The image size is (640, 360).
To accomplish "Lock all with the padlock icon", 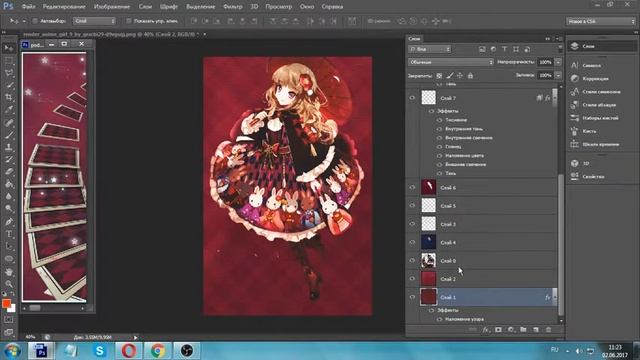I will 470,76.
